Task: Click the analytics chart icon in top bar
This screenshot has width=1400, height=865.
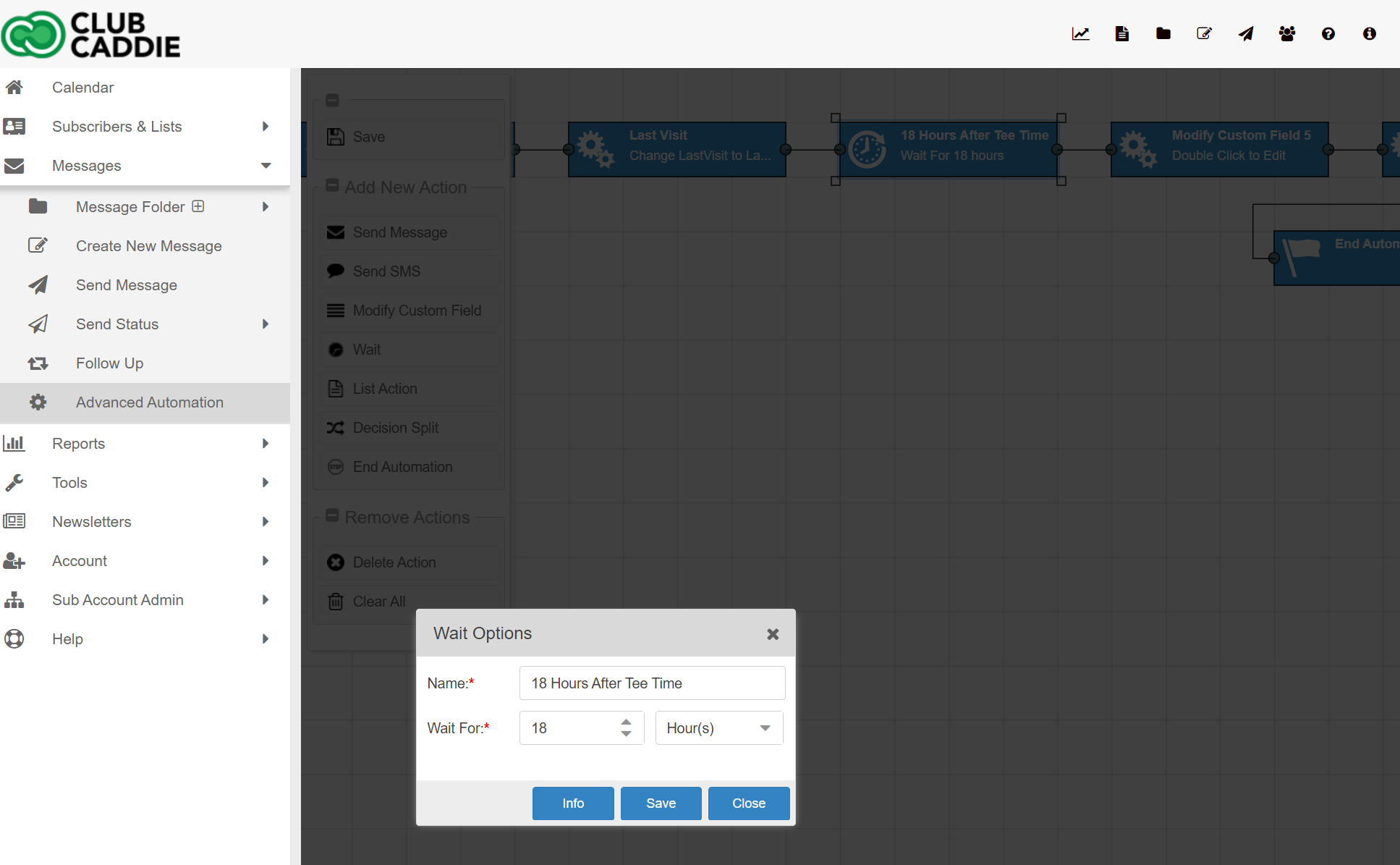Action: coord(1080,34)
